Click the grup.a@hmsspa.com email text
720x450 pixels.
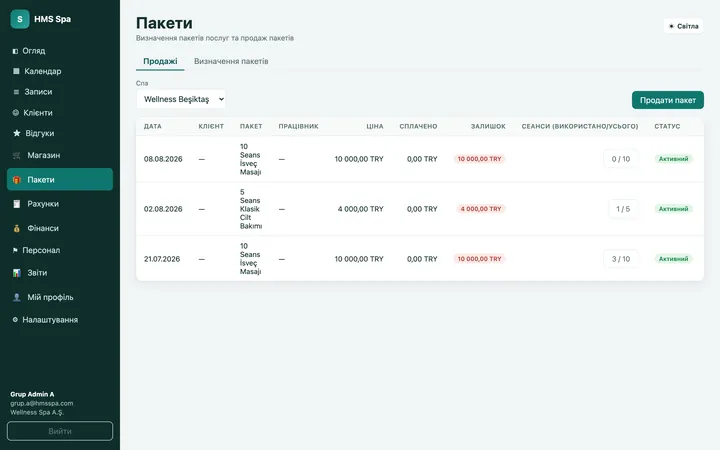(x=42, y=403)
